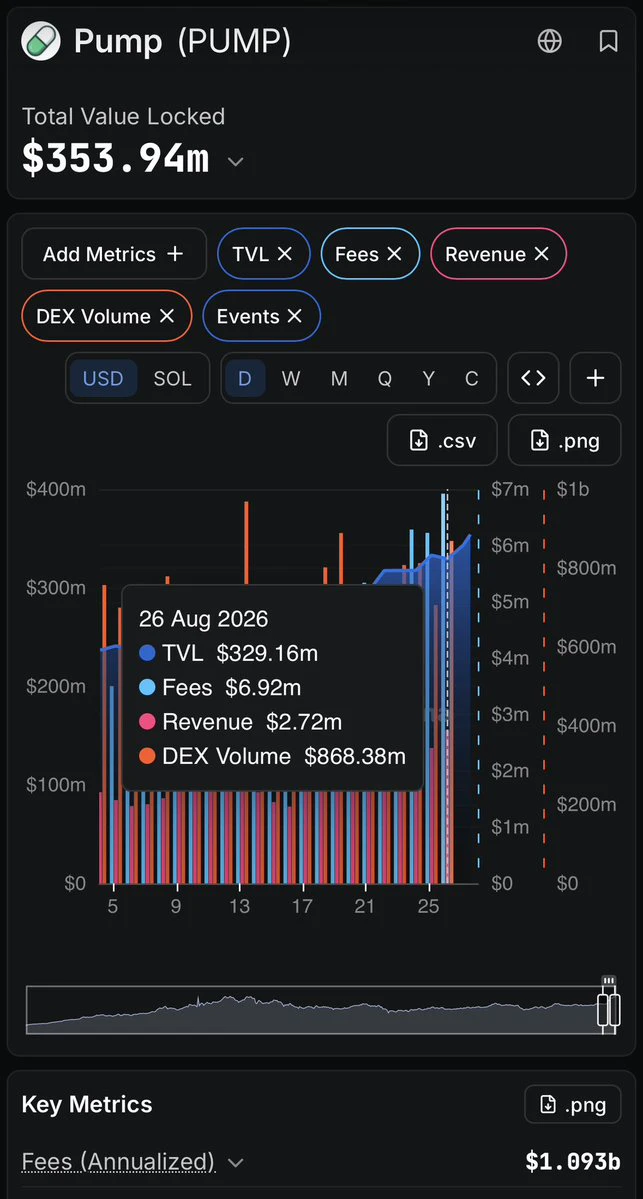
Task: Remove the TVL metric chip
Action: click(x=284, y=254)
